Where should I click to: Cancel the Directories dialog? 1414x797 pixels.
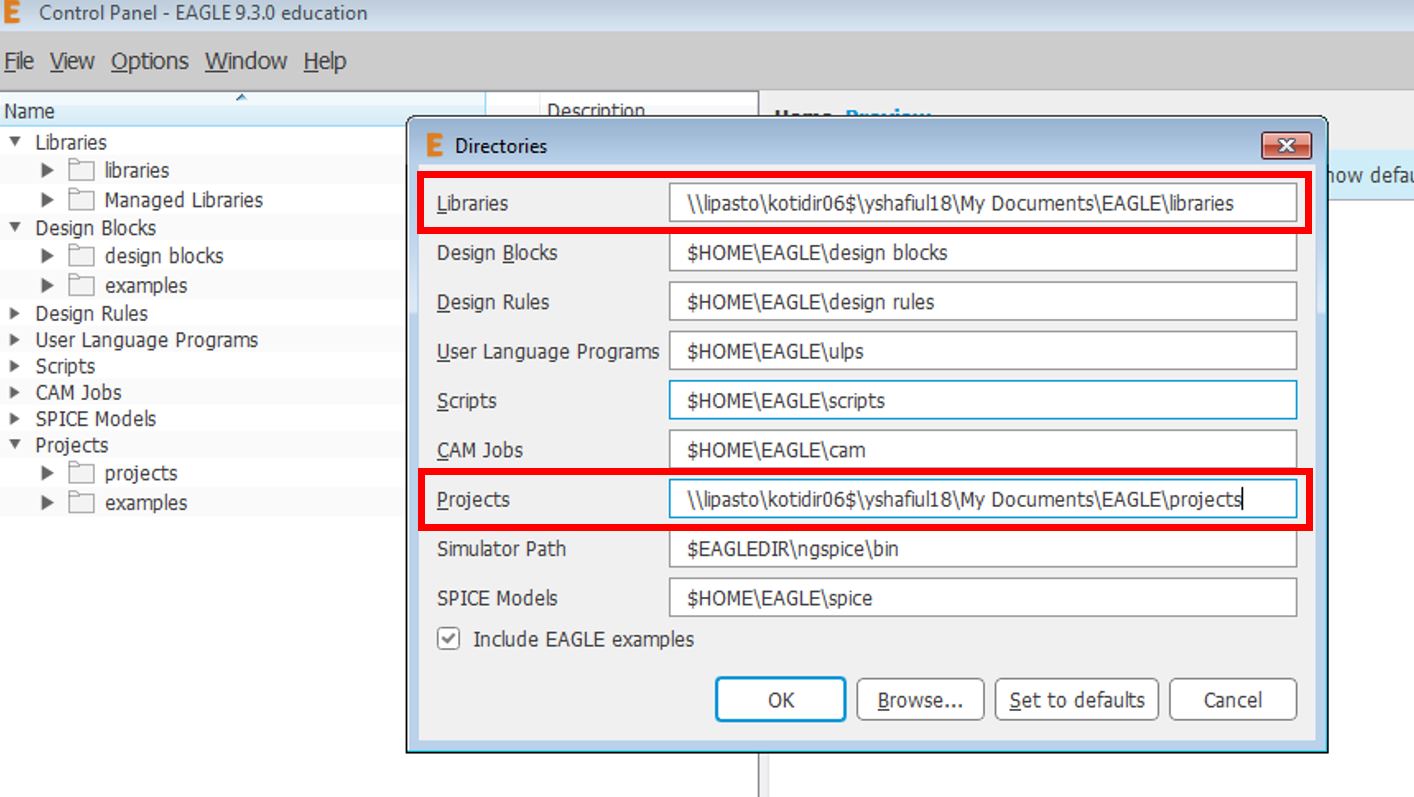point(1233,700)
